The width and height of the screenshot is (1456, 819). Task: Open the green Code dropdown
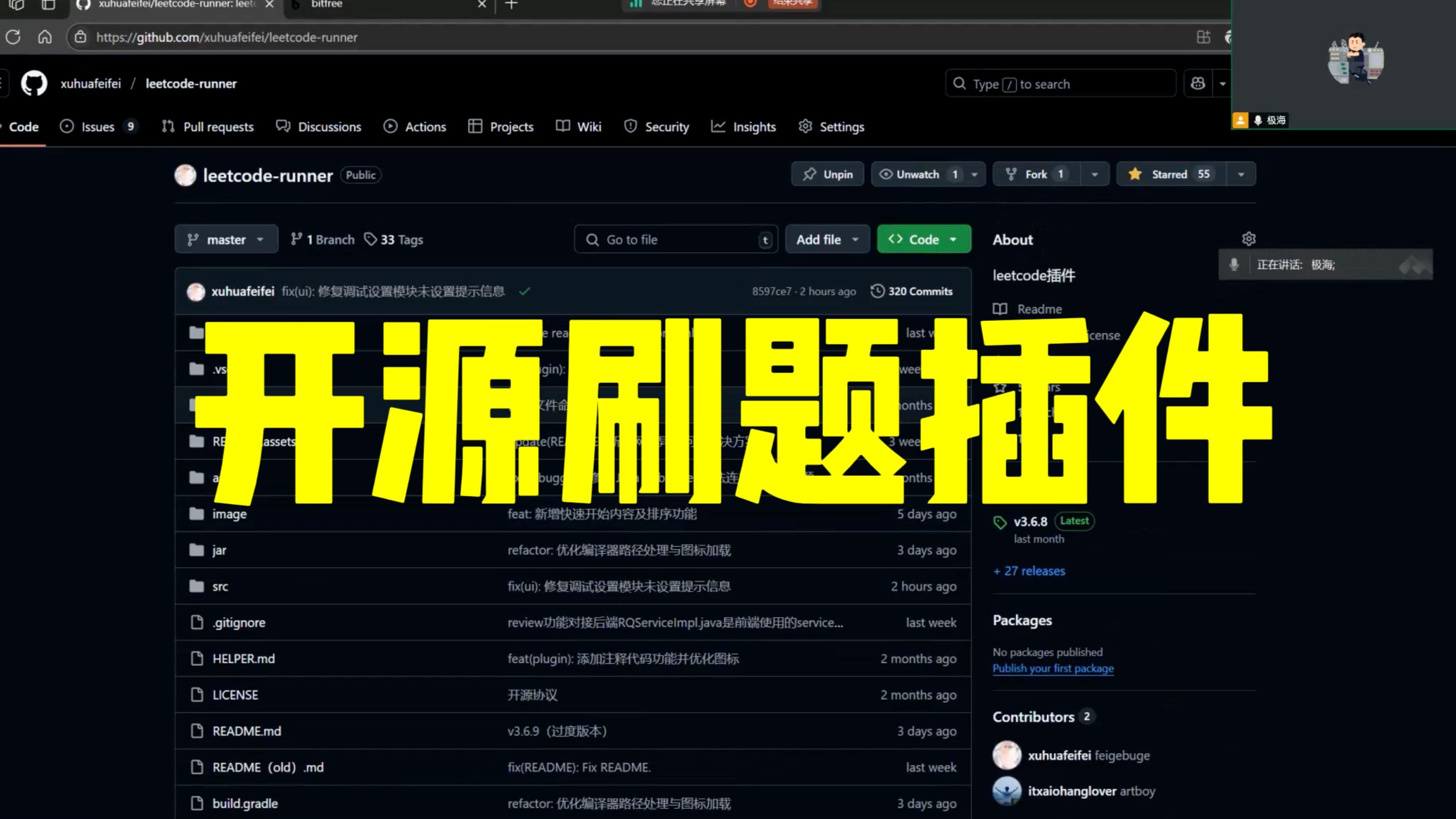(923, 239)
